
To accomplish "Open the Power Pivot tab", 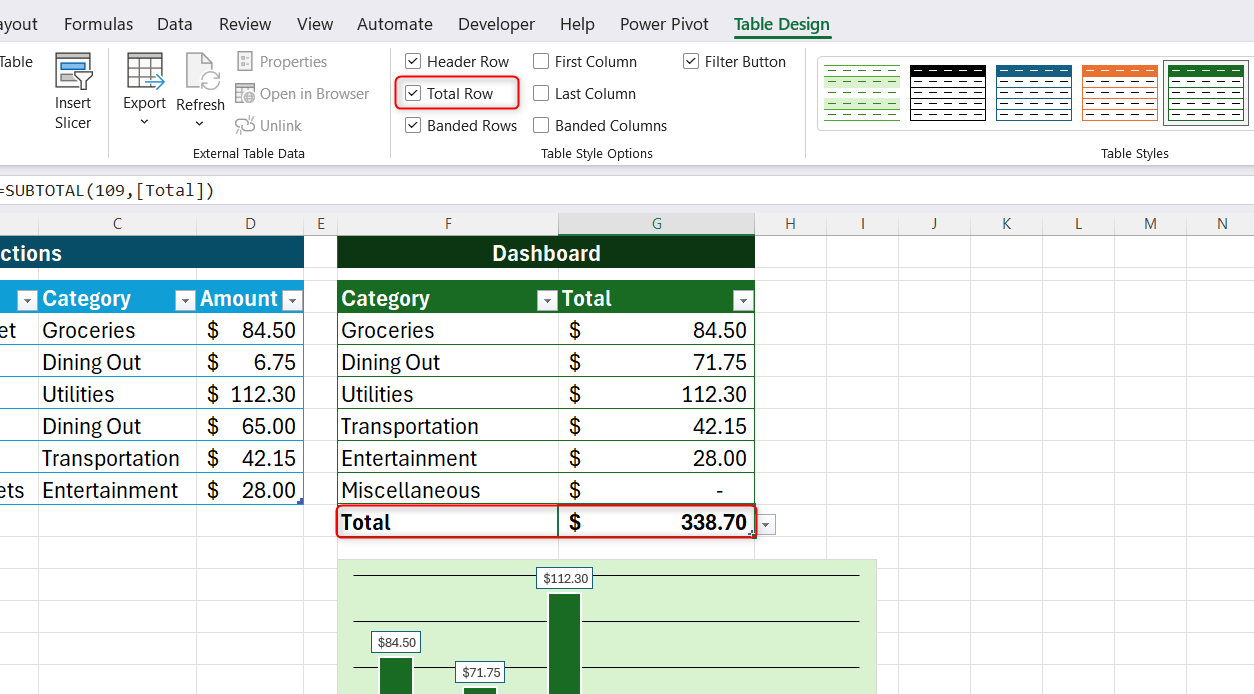I will coord(664,24).
